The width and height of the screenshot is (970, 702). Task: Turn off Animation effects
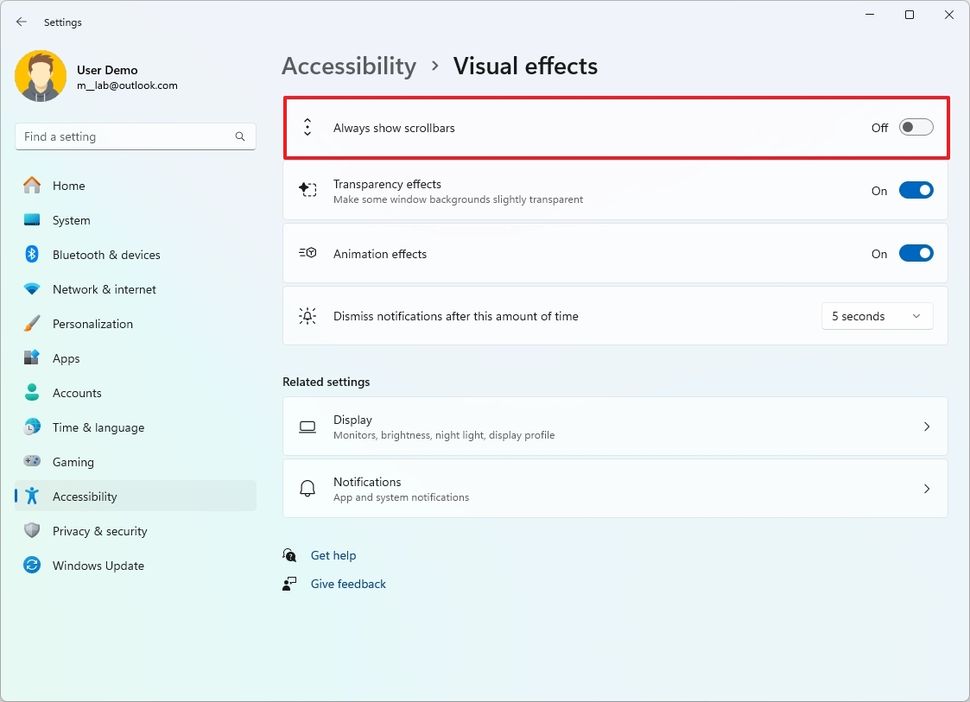coord(916,253)
